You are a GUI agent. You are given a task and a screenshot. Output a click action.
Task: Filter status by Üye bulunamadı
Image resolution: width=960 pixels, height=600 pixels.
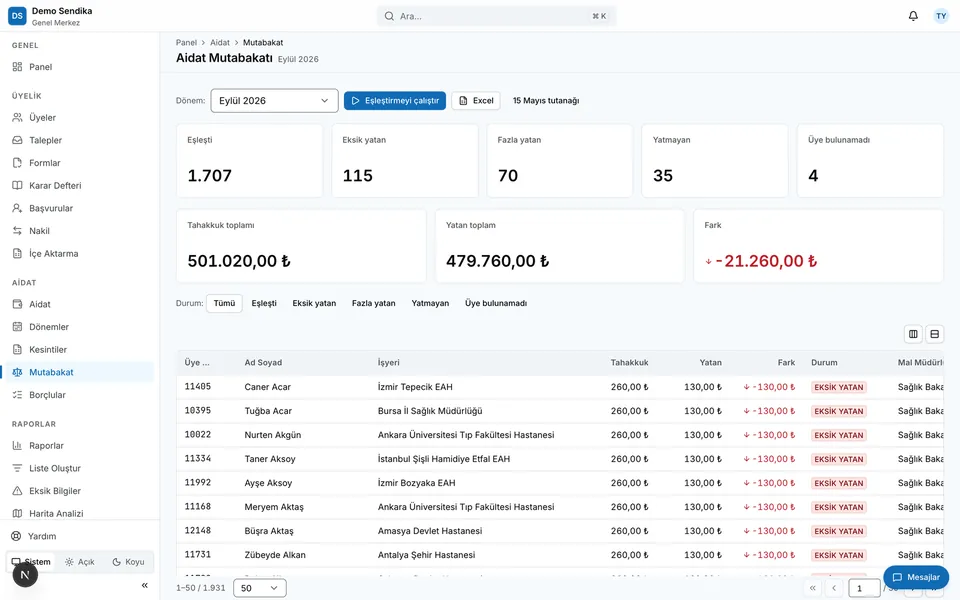pos(496,303)
